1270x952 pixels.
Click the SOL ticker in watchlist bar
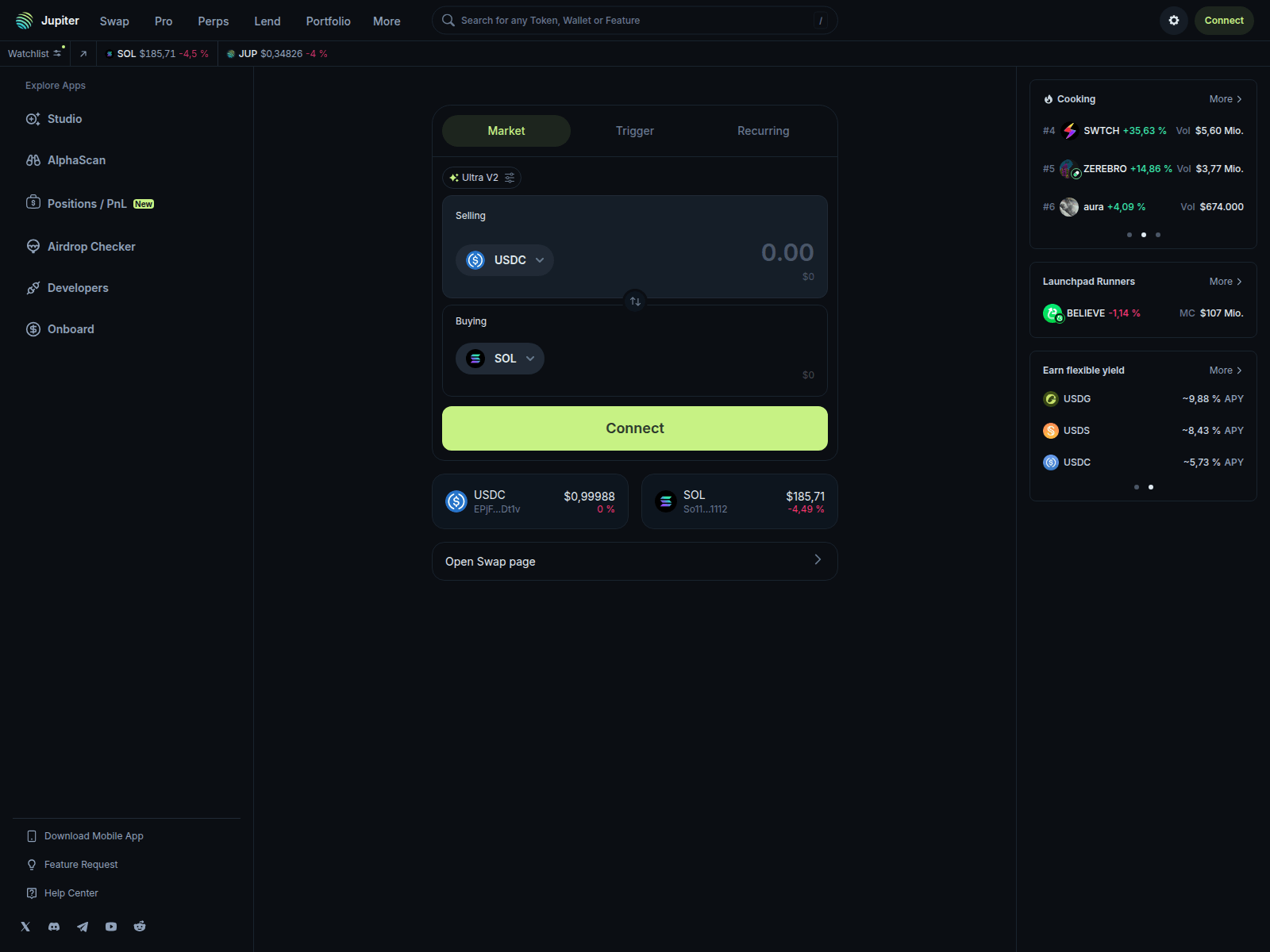pos(157,54)
